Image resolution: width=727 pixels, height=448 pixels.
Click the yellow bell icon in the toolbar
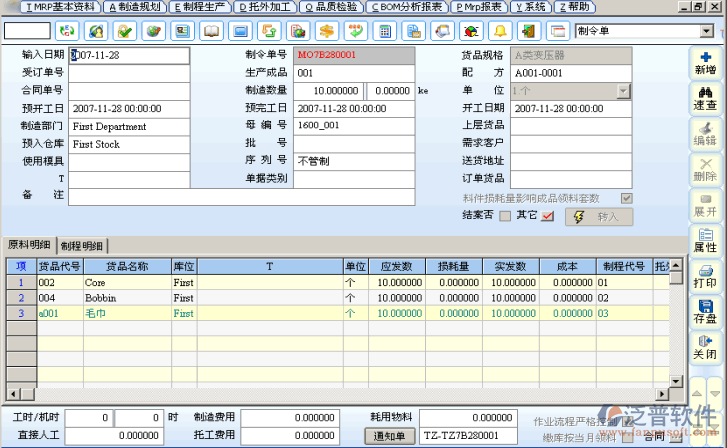point(500,30)
